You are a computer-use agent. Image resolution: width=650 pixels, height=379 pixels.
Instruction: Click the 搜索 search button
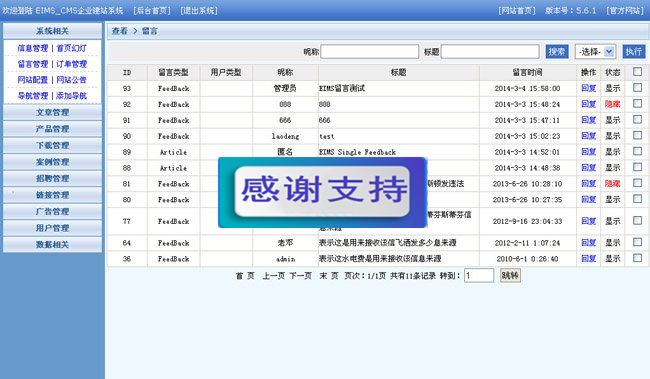pos(557,51)
